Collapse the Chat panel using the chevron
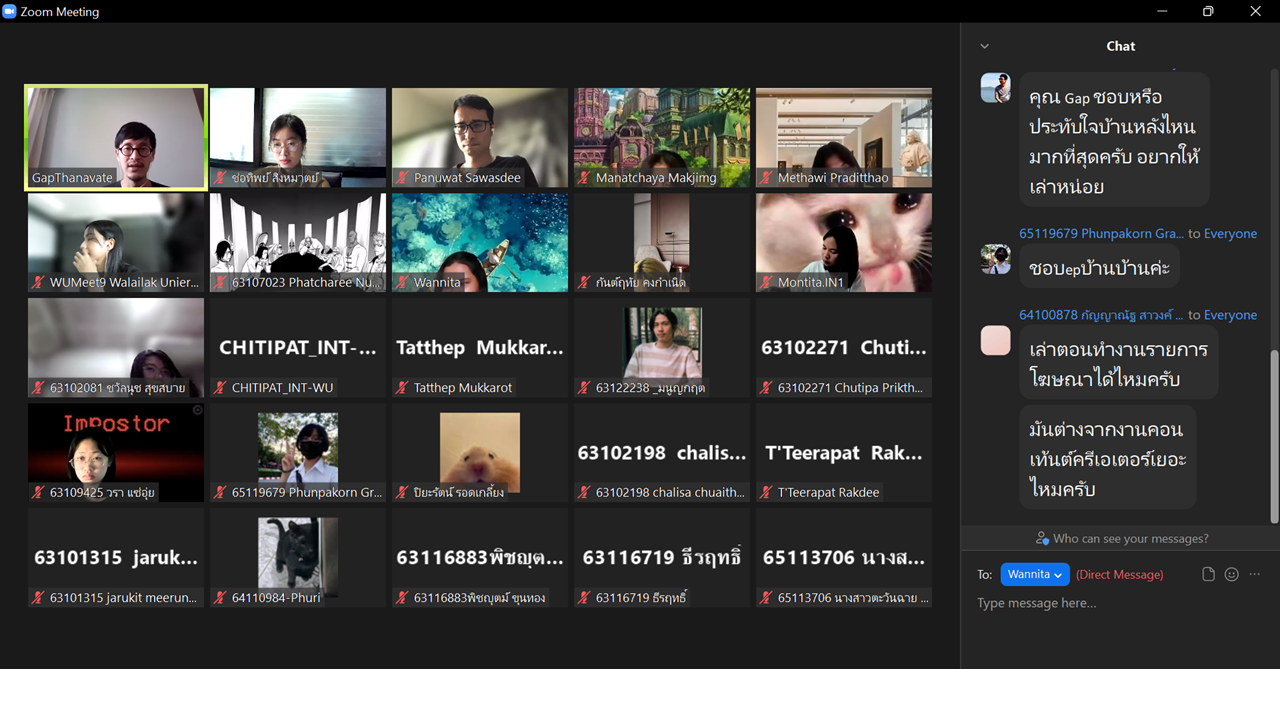This screenshot has width=1280, height=720. click(x=984, y=46)
